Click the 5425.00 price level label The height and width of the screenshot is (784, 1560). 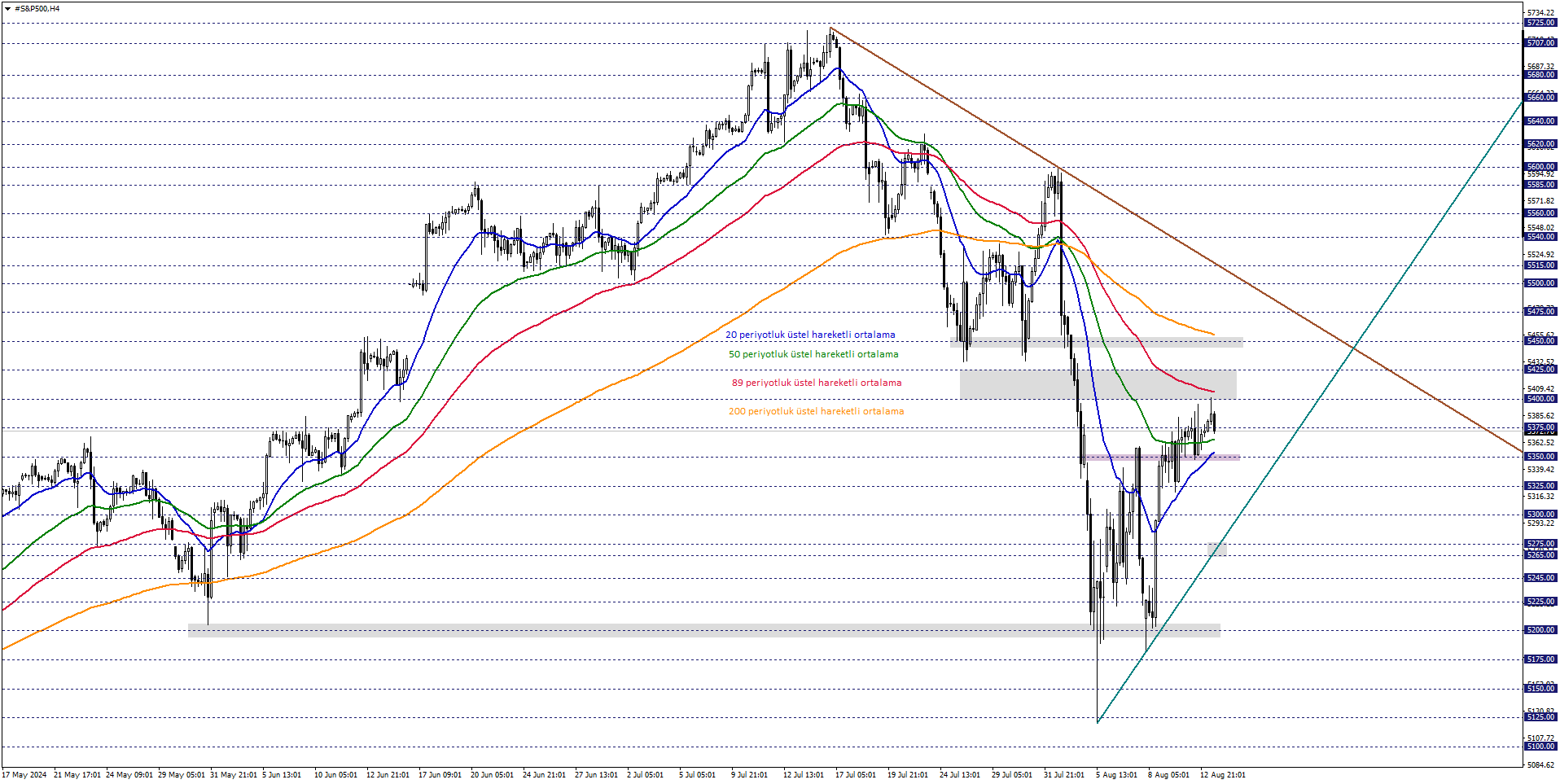1540,370
